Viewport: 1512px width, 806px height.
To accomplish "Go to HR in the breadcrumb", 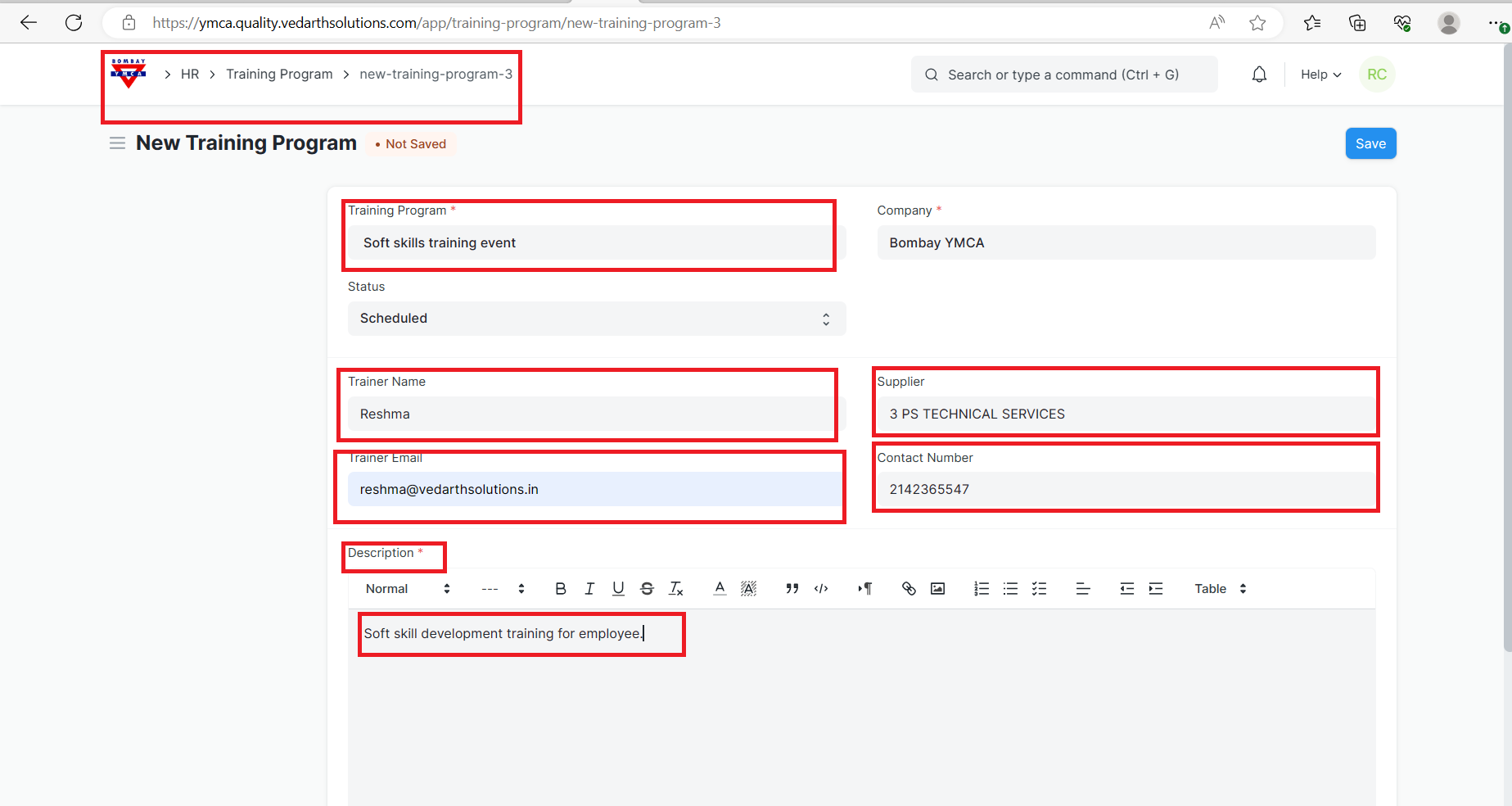I will [190, 75].
